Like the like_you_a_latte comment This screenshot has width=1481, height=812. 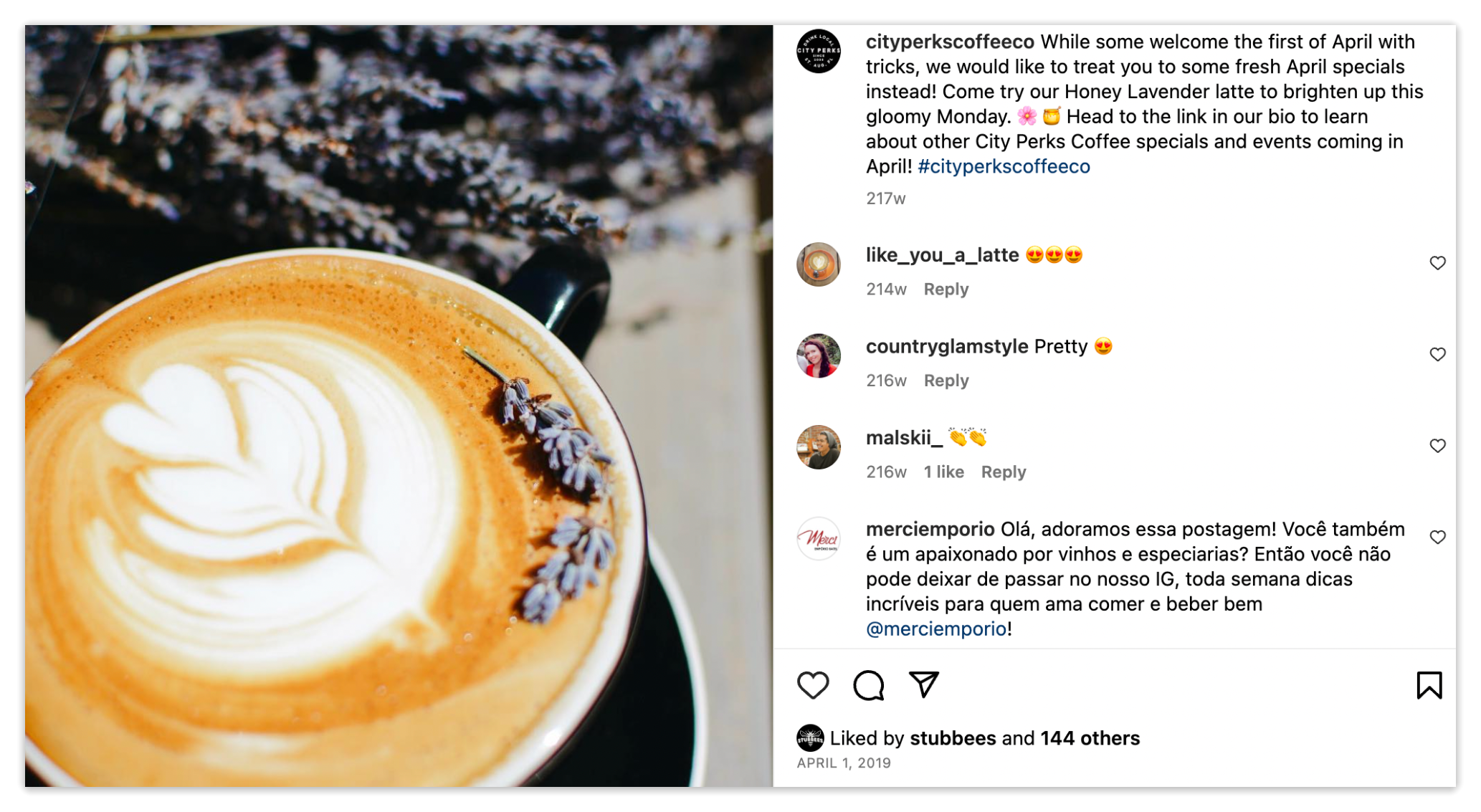pos(1437,263)
